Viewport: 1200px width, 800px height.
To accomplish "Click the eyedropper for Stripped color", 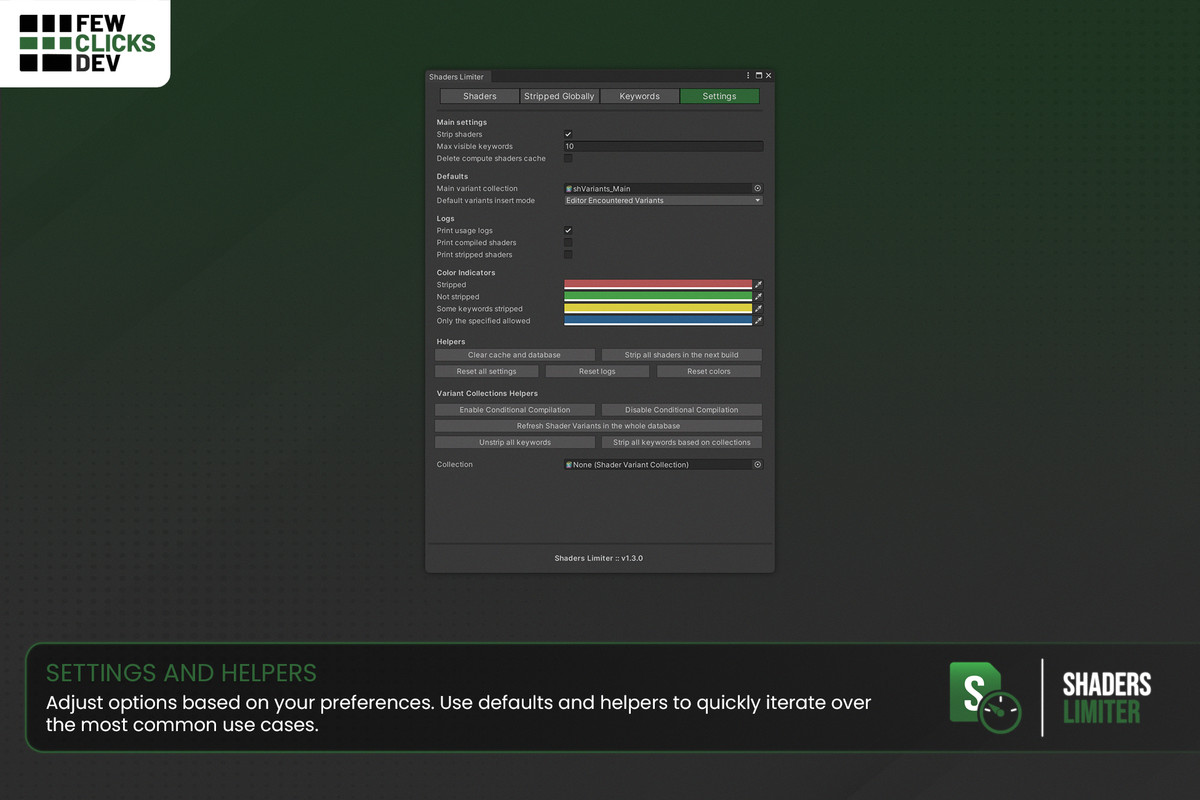I will click(x=758, y=285).
